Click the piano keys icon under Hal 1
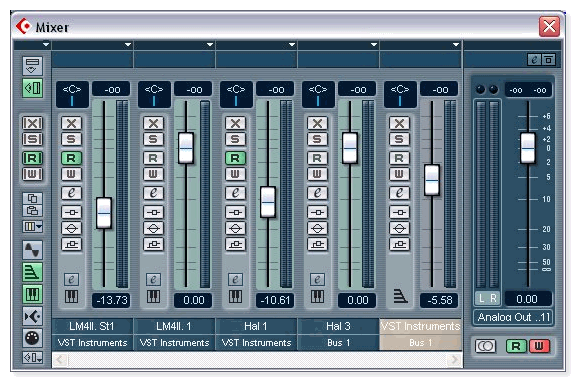Screen dimensions: 576x382 [x=235, y=296]
